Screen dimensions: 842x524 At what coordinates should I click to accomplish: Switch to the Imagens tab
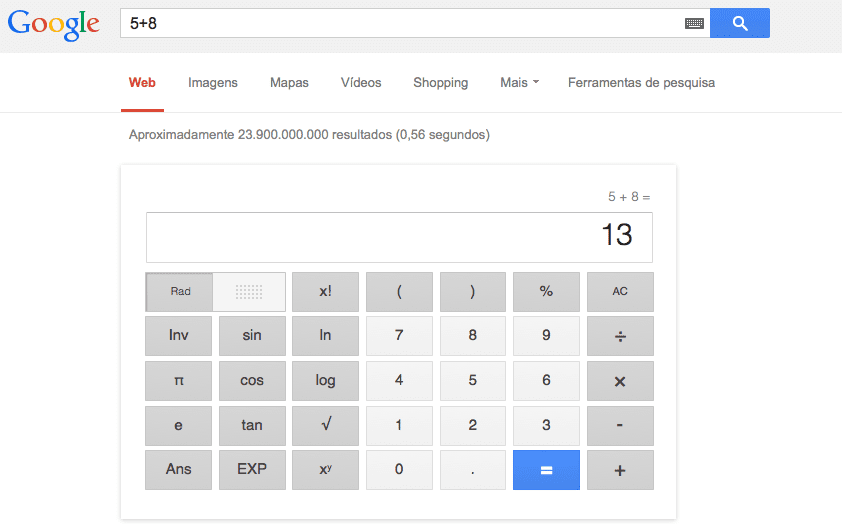pyautogui.click(x=213, y=83)
